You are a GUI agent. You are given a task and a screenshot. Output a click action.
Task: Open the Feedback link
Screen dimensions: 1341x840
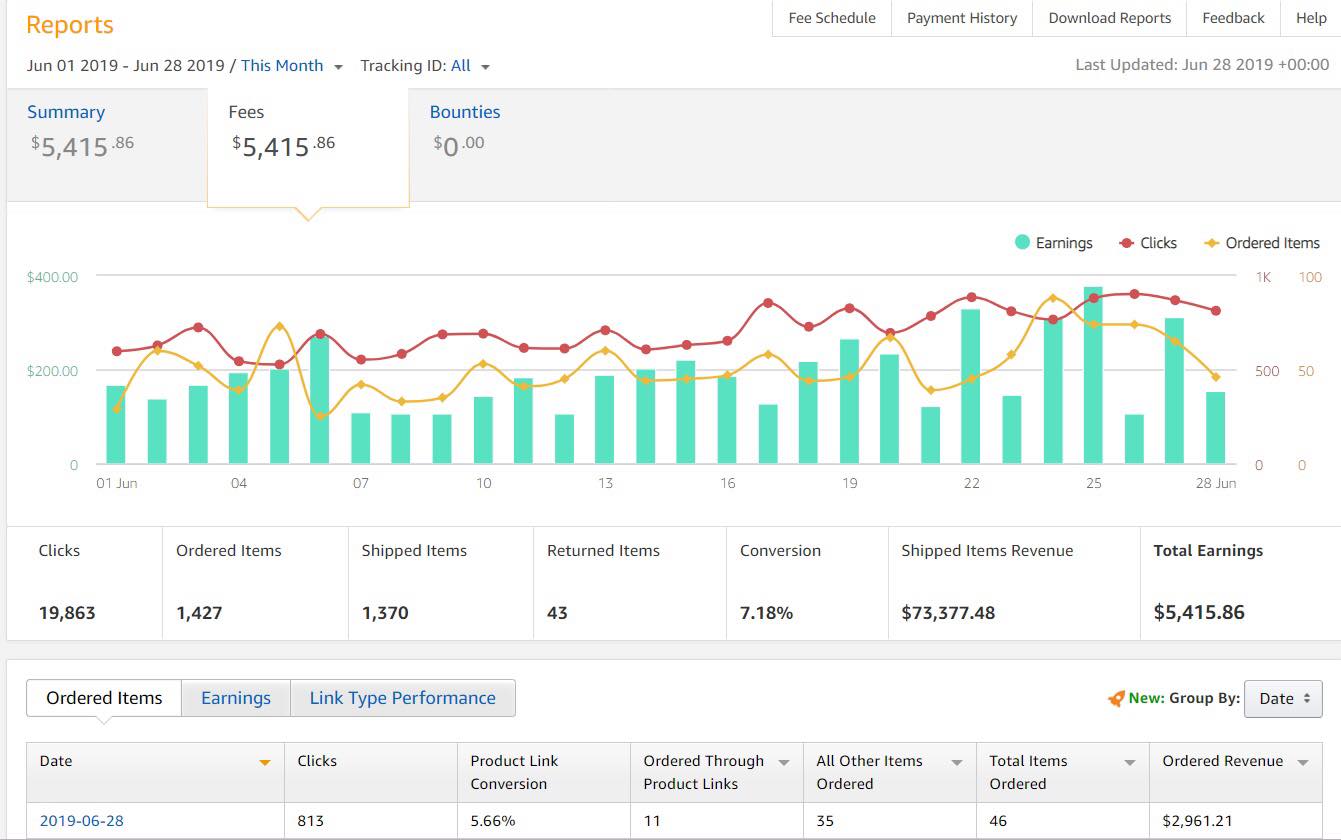click(1233, 18)
